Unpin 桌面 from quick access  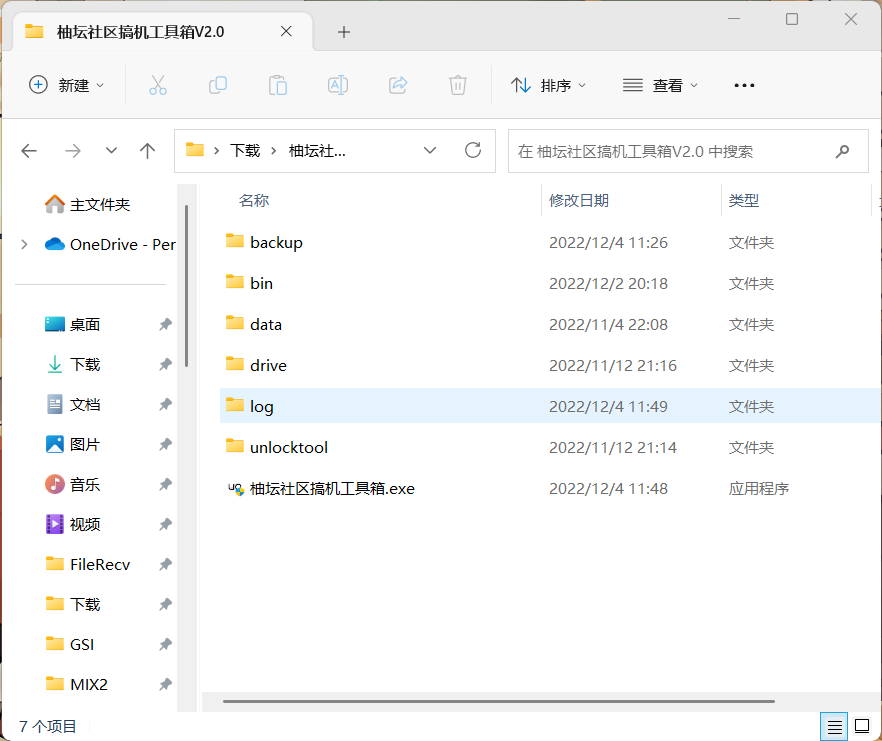pos(165,325)
